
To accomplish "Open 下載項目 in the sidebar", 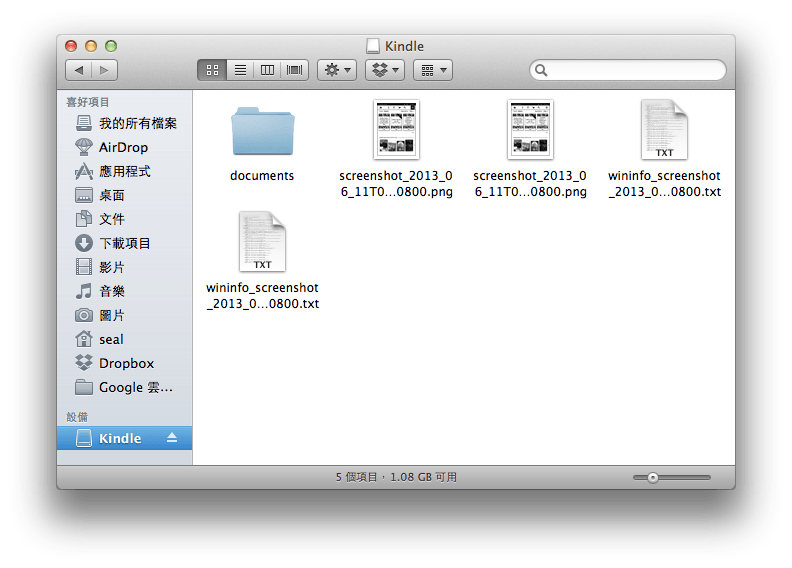I will click(x=125, y=243).
